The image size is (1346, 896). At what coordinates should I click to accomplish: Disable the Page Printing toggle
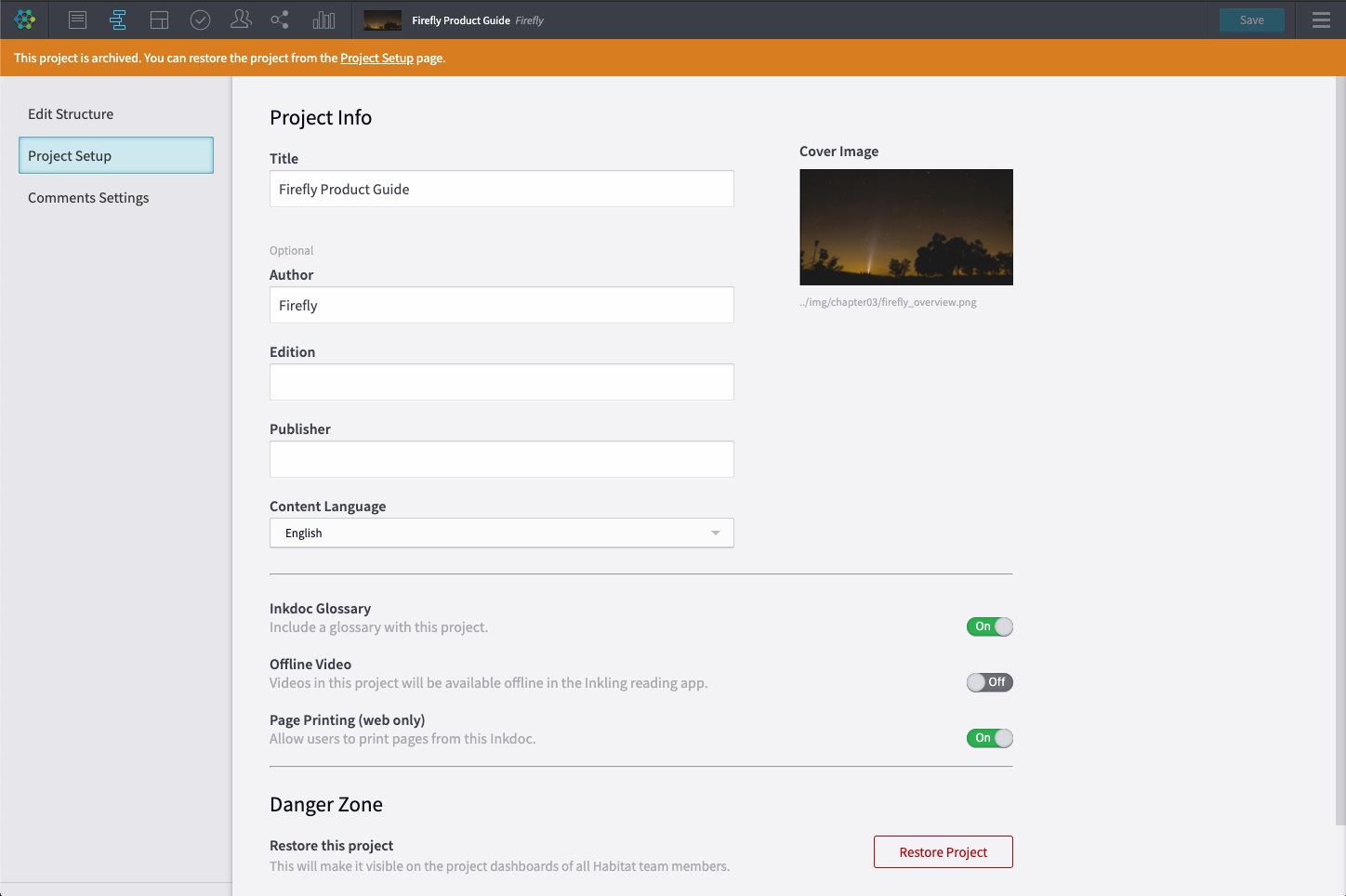989,738
